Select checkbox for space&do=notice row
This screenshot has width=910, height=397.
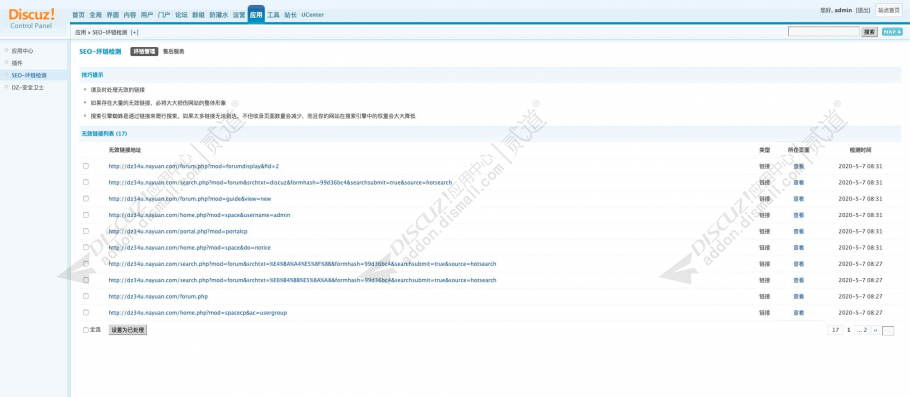tap(86, 247)
